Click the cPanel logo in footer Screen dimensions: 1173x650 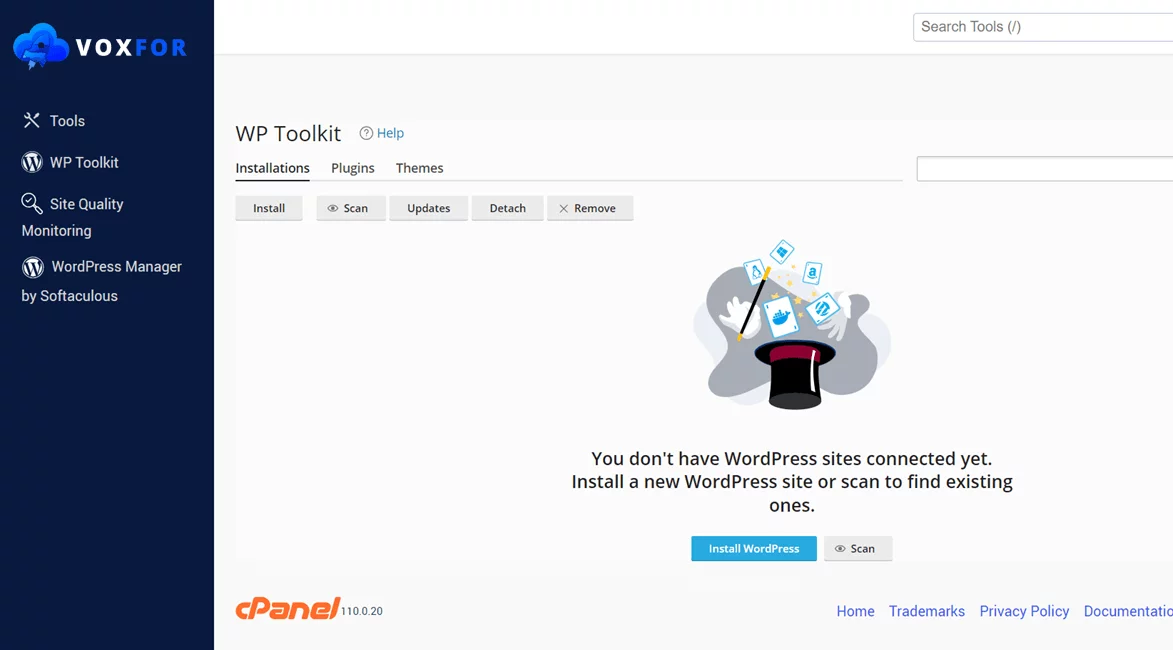[x=288, y=608]
